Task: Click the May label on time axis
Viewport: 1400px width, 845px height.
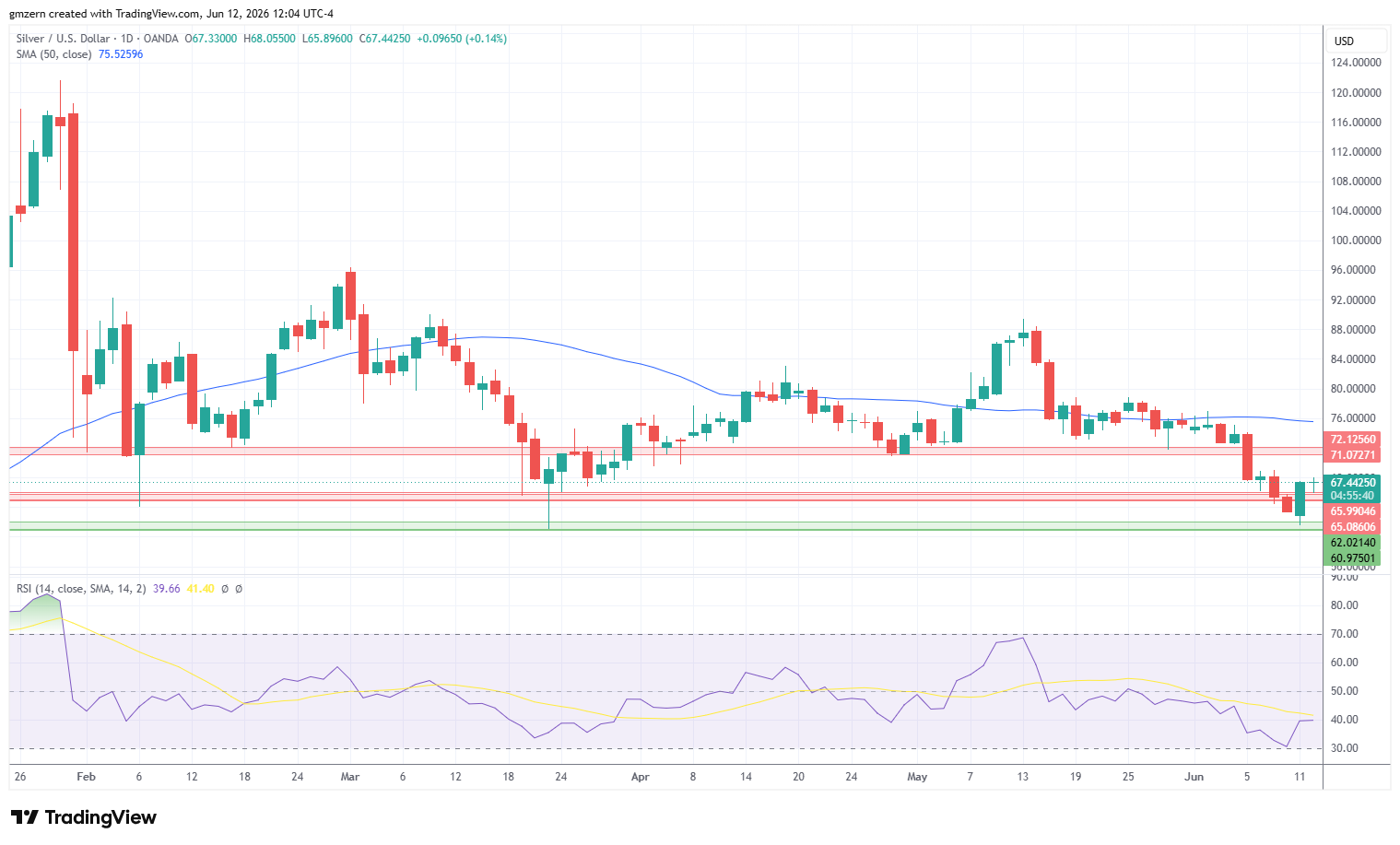Action: (917, 777)
